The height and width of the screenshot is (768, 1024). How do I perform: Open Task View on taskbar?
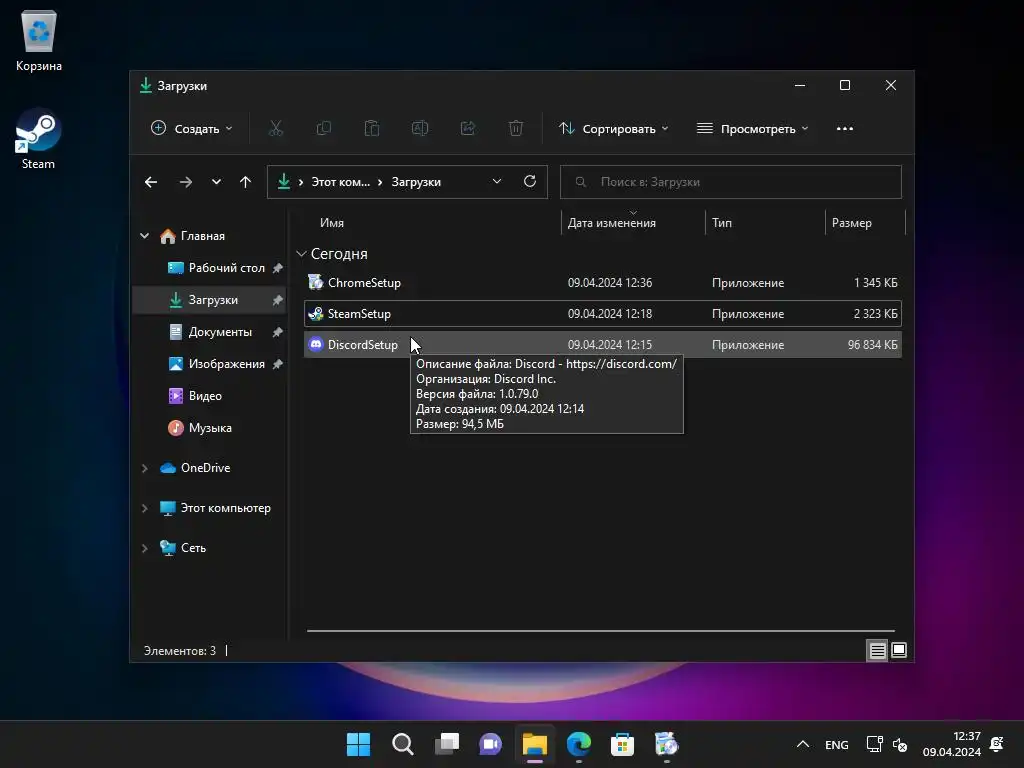(447, 744)
